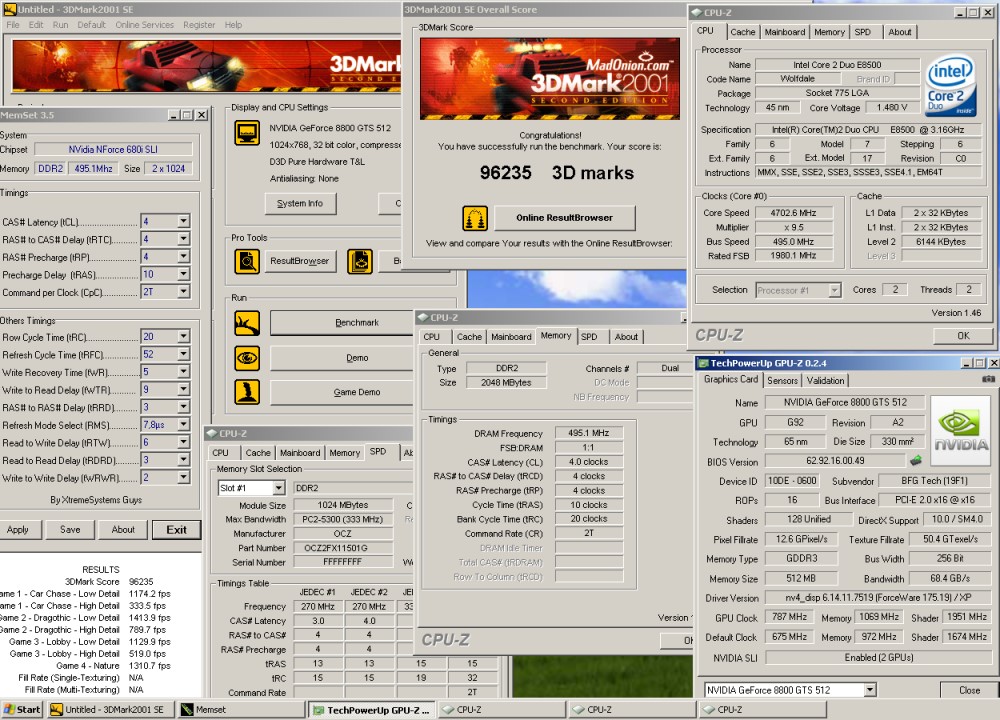Click the Memset taskbar button
The height and width of the screenshot is (720, 1000).
pos(240,709)
